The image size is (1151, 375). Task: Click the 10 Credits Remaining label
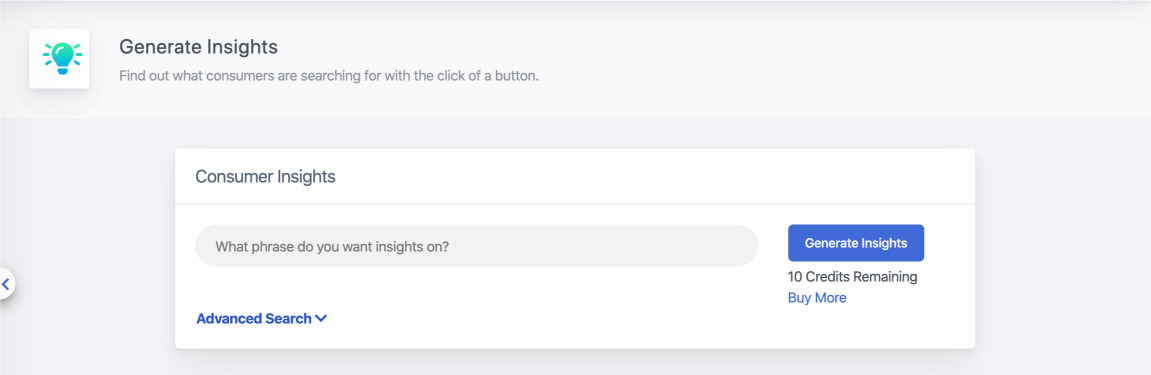tap(852, 277)
